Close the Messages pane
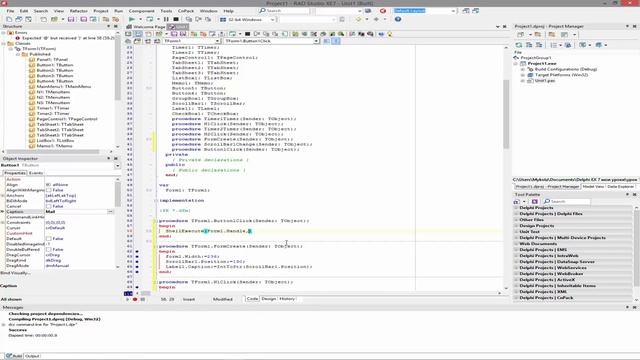 (x=634, y=307)
